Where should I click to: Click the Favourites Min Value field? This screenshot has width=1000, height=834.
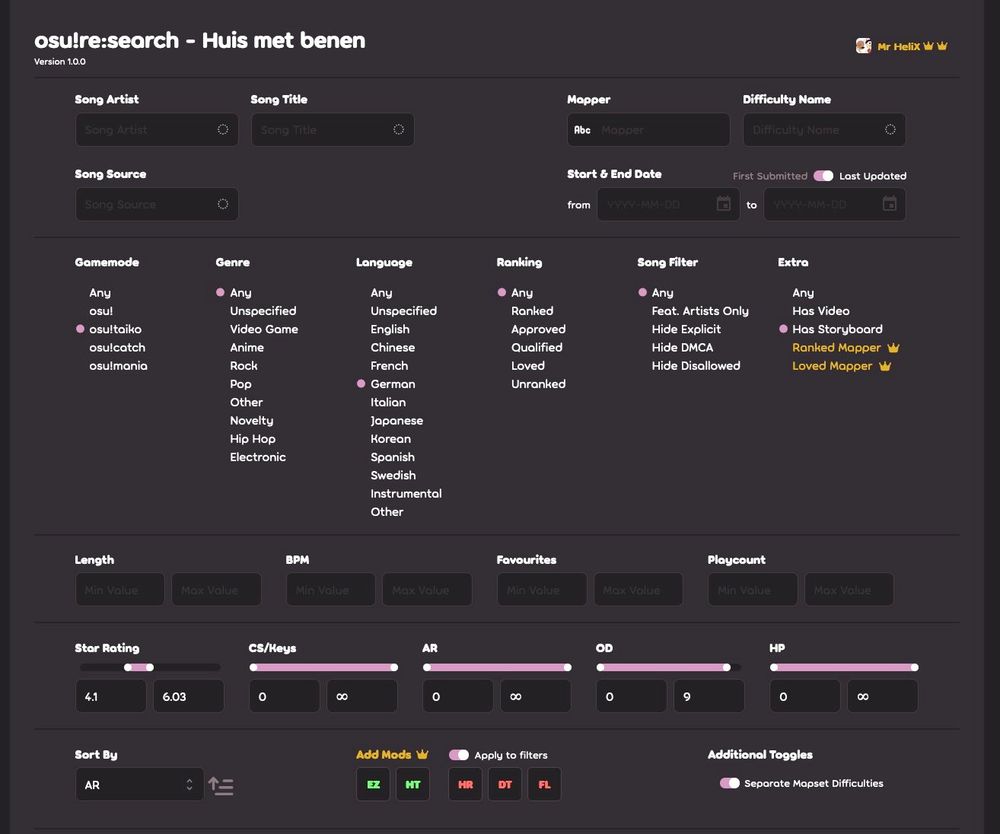pyautogui.click(x=542, y=590)
